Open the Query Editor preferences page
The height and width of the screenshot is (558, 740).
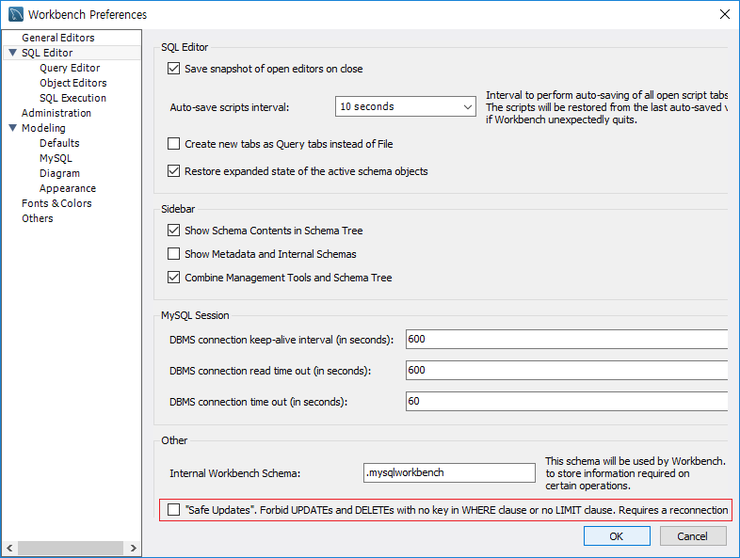coord(70,68)
